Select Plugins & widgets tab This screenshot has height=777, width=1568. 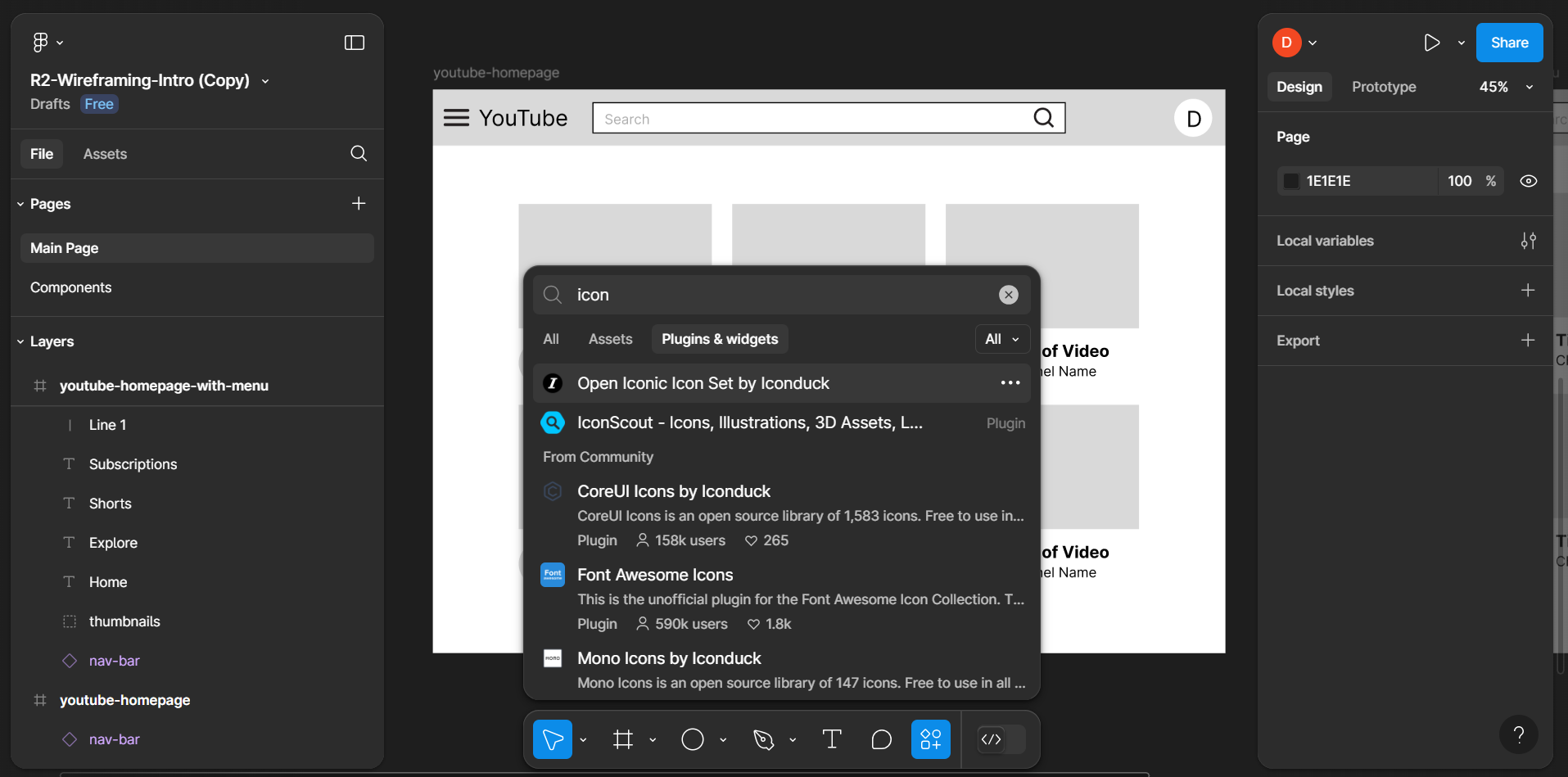pos(720,339)
